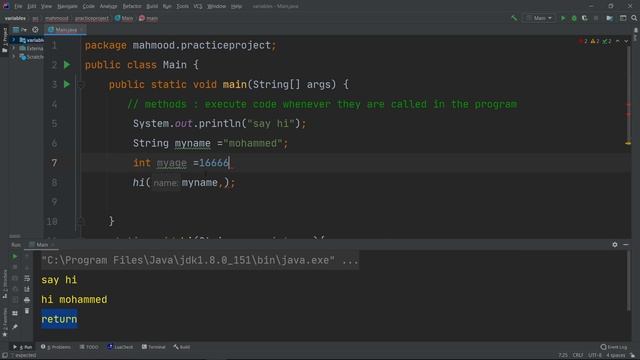Image resolution: width=640 pixels, height=360 pixels.
Task: Hide the Run panel with minimize dash
Action: pyautogui.click(x=626, y=244)
